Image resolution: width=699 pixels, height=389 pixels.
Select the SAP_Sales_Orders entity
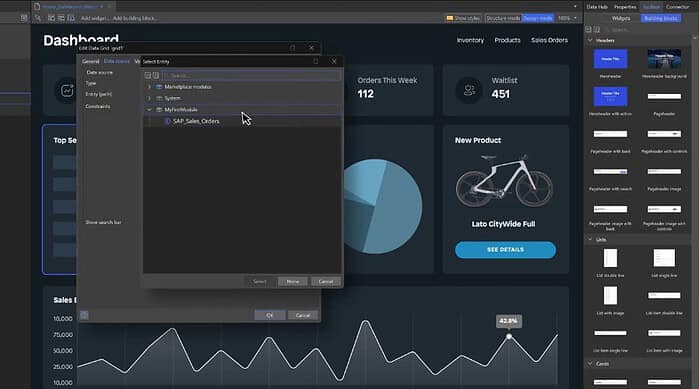[x=196, y=121]
